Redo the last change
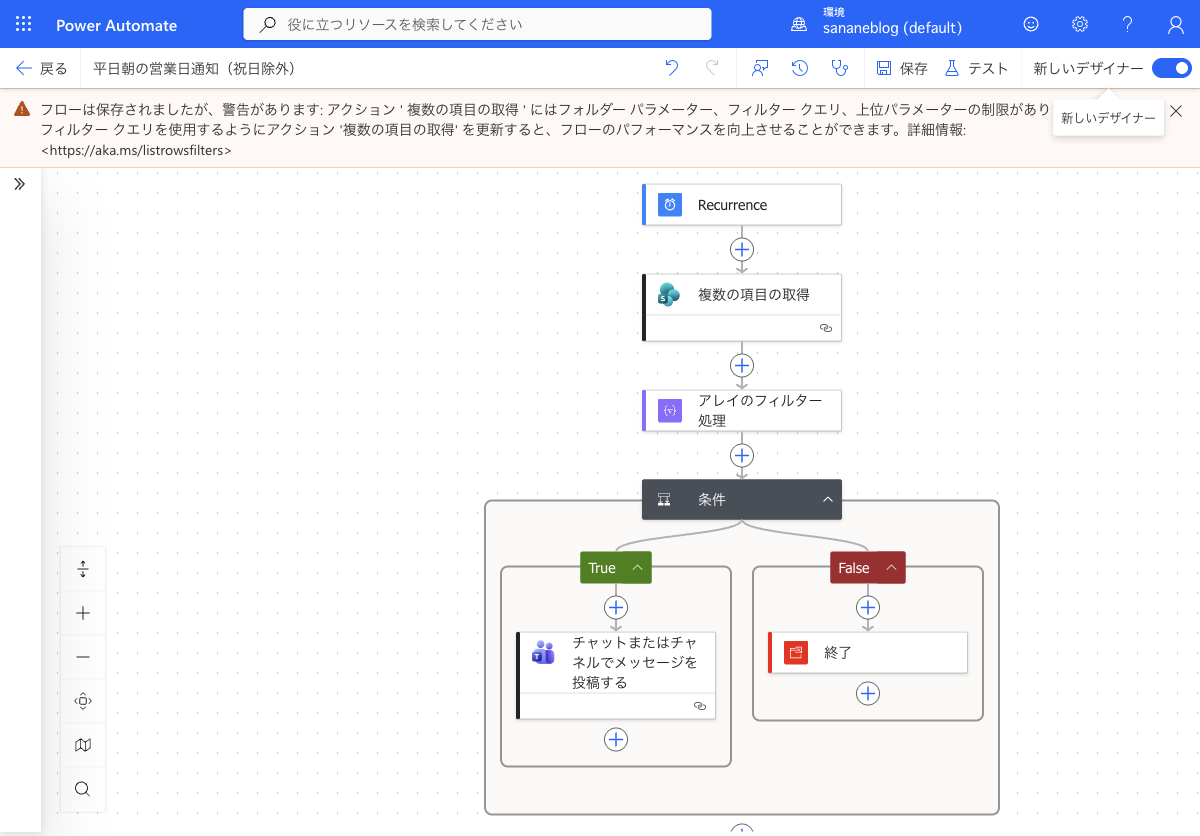 pyautogui.click(x=712, y=68)
